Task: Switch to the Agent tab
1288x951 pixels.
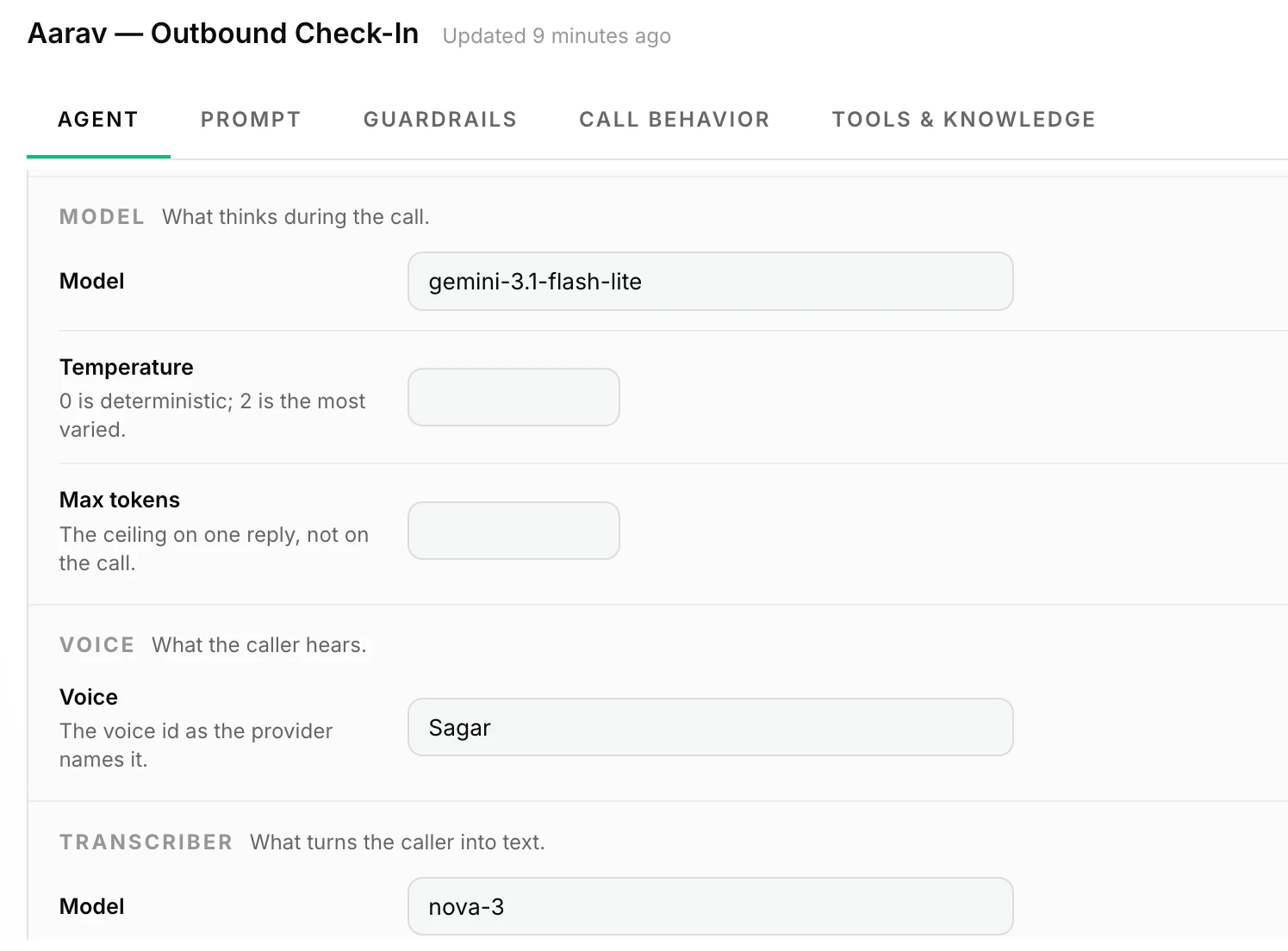Action: 98,120
